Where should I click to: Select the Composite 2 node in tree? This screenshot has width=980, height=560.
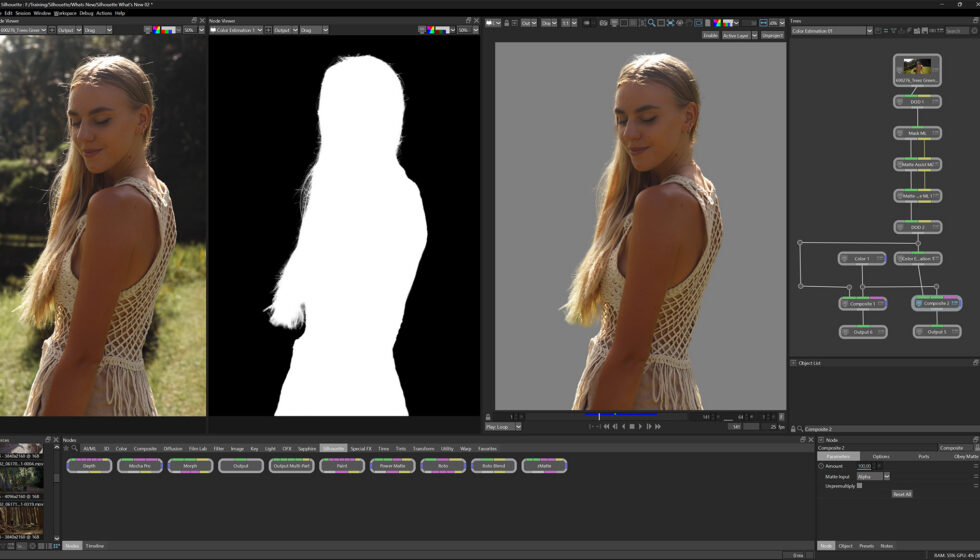pyautogui.click(x=936, y=303)
